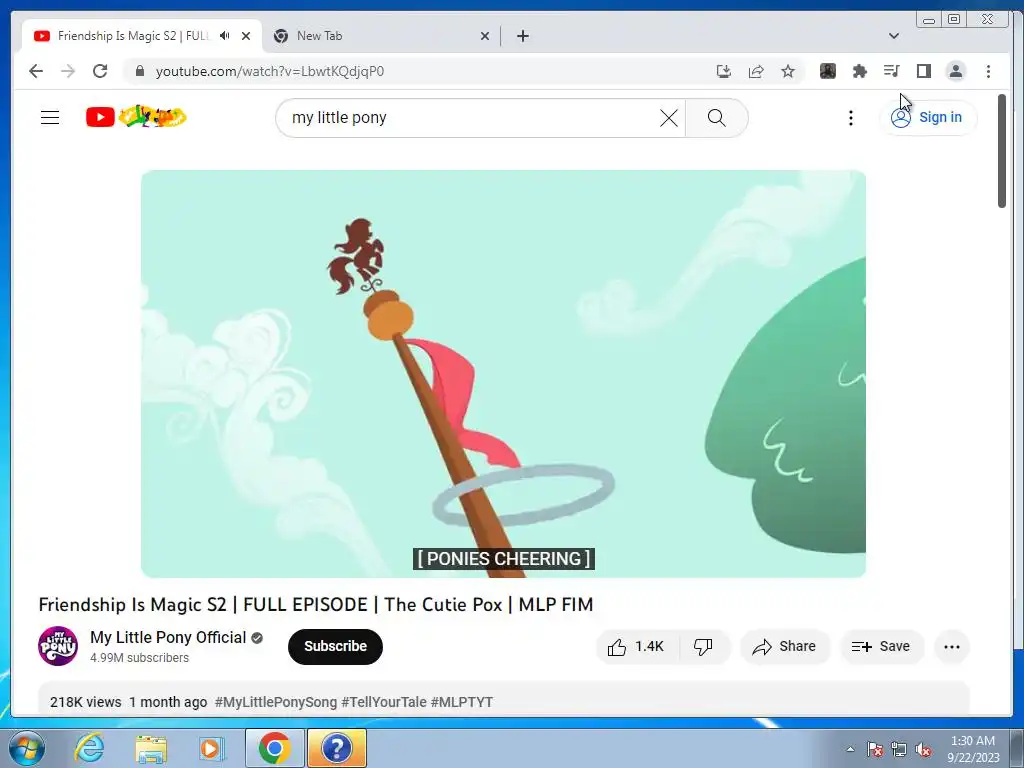Open the #TellYourTale hashtag
The width and height of the screenshot is (1024, 768).
(x=384, y=702)
